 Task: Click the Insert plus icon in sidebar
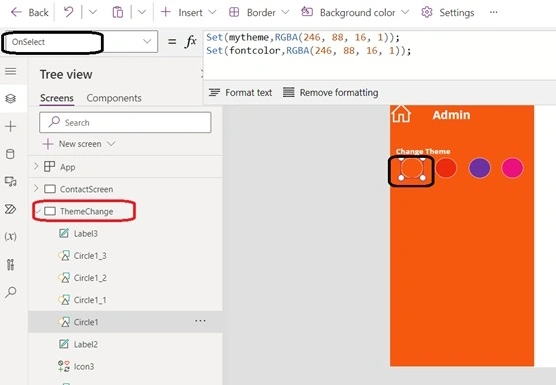11,126
